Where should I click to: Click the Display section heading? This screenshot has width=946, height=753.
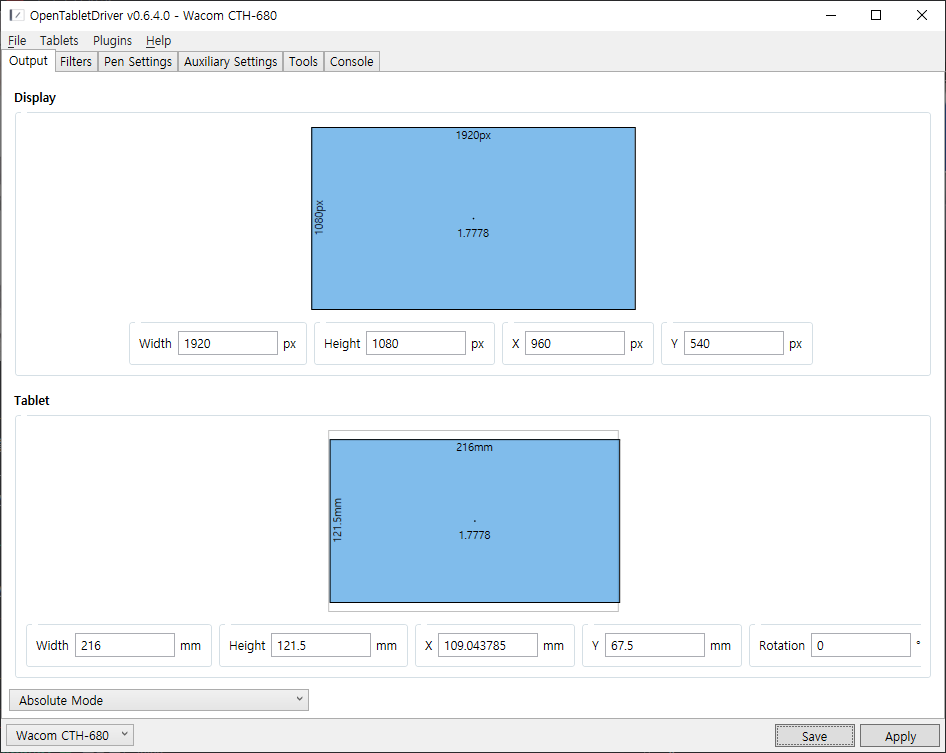pos(35,98)
